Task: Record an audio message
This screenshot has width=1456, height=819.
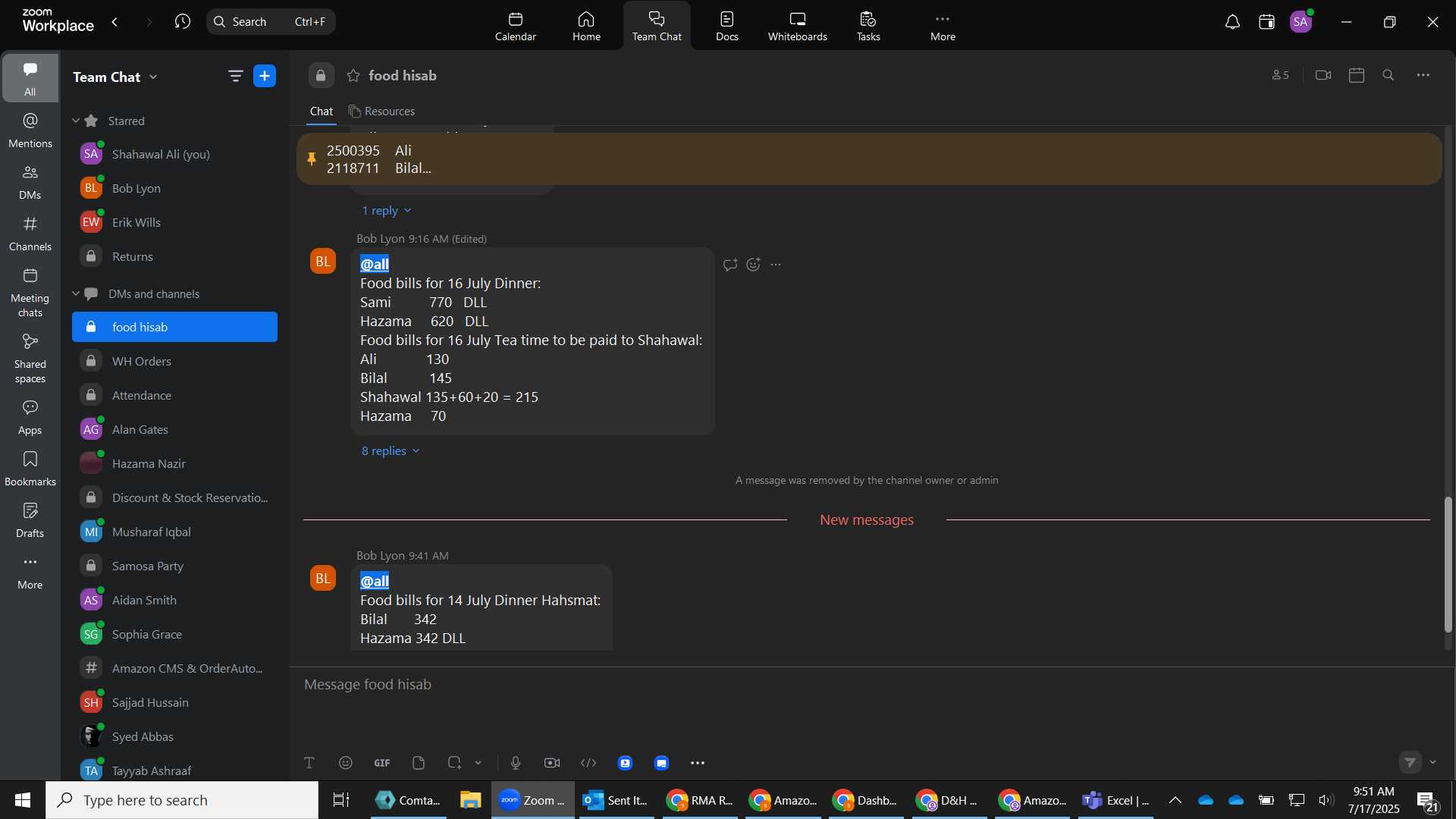Action: (x=516, y=763)
